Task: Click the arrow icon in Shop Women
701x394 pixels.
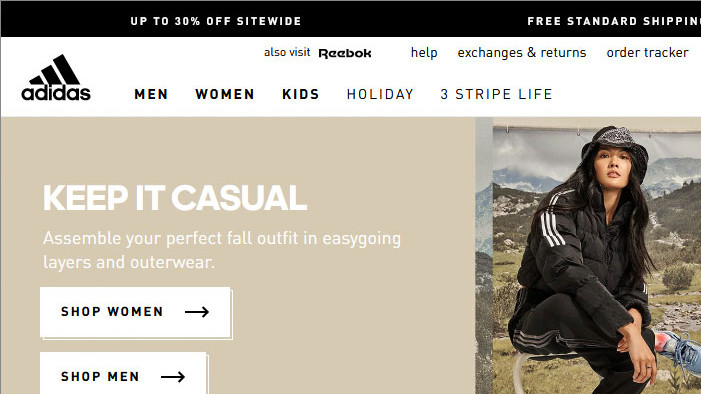Action: tap(197, 312)
